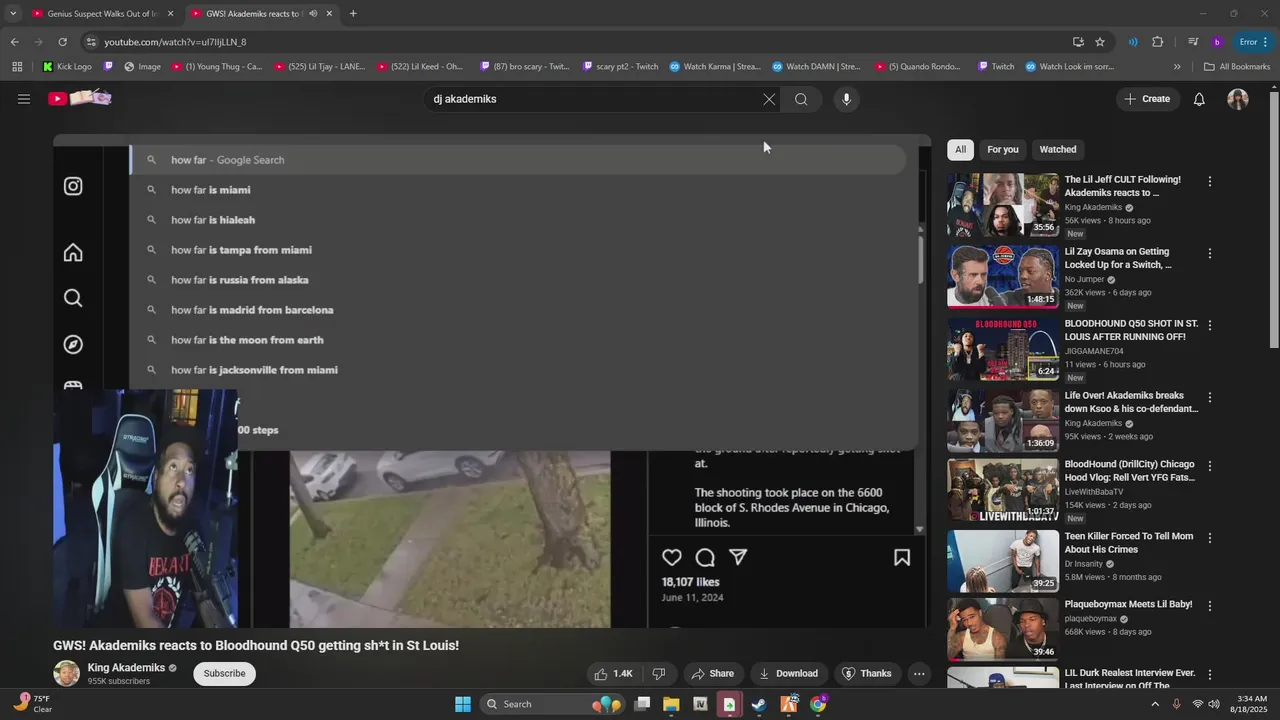The image size is (1280, 720).
Task: Click the Download button
Action: point(789,674)
